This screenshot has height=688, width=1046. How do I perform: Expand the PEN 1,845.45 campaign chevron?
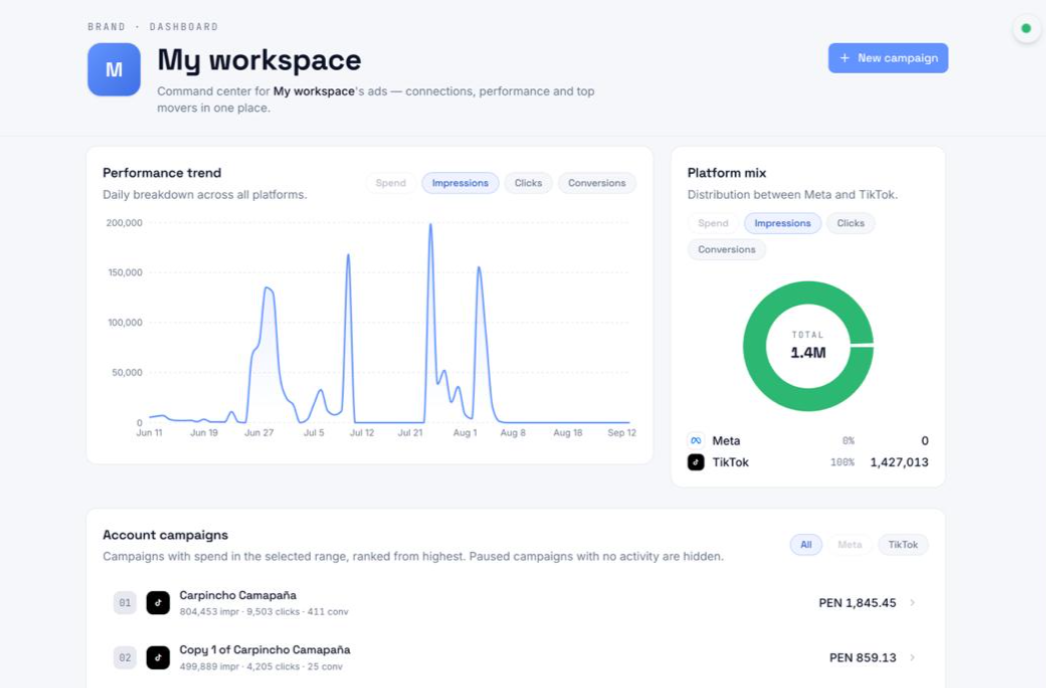(912, 603)
